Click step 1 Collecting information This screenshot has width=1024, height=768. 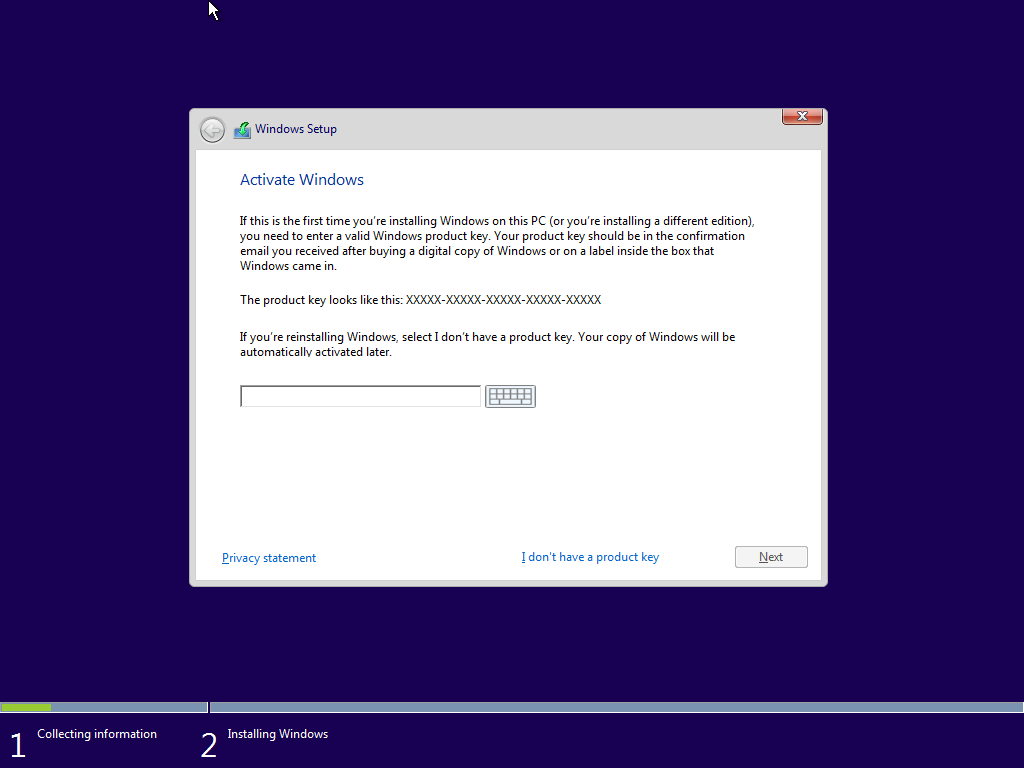point(97,734)
